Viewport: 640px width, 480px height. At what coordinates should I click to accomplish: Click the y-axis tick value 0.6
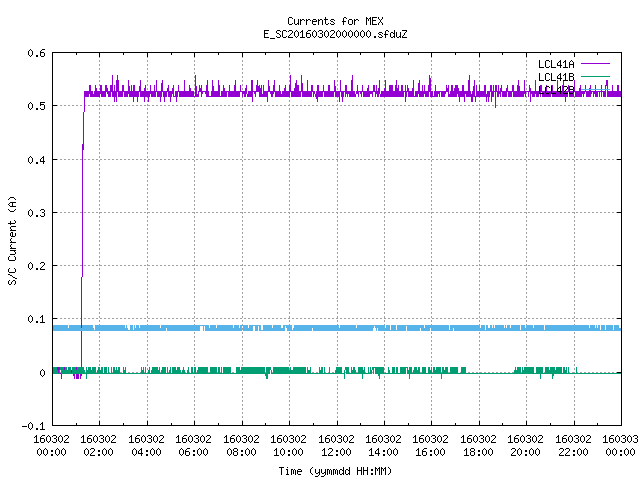36,53
